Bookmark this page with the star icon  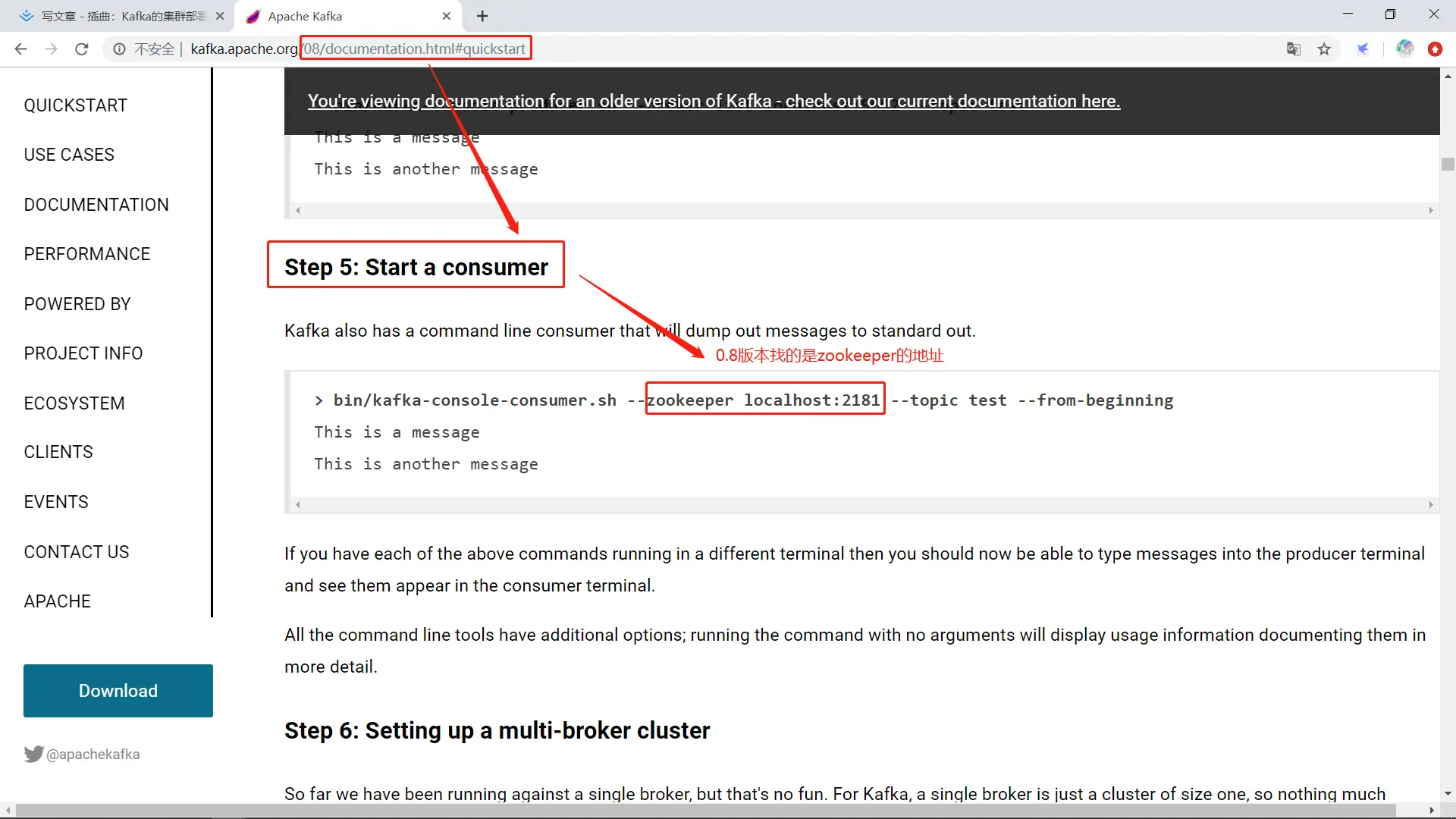coord(1324,49)
